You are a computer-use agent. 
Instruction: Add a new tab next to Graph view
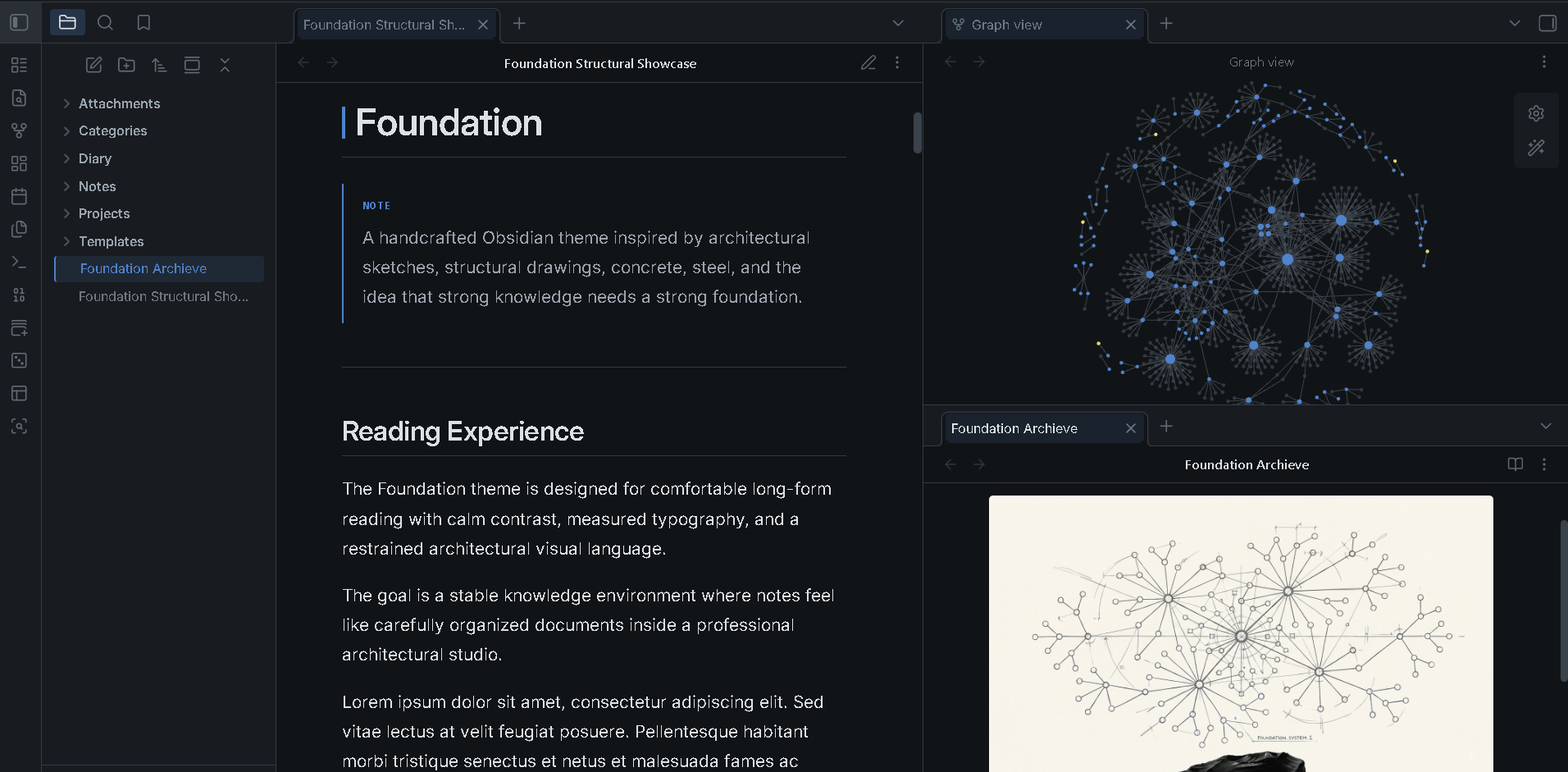tap(1166, 24)
